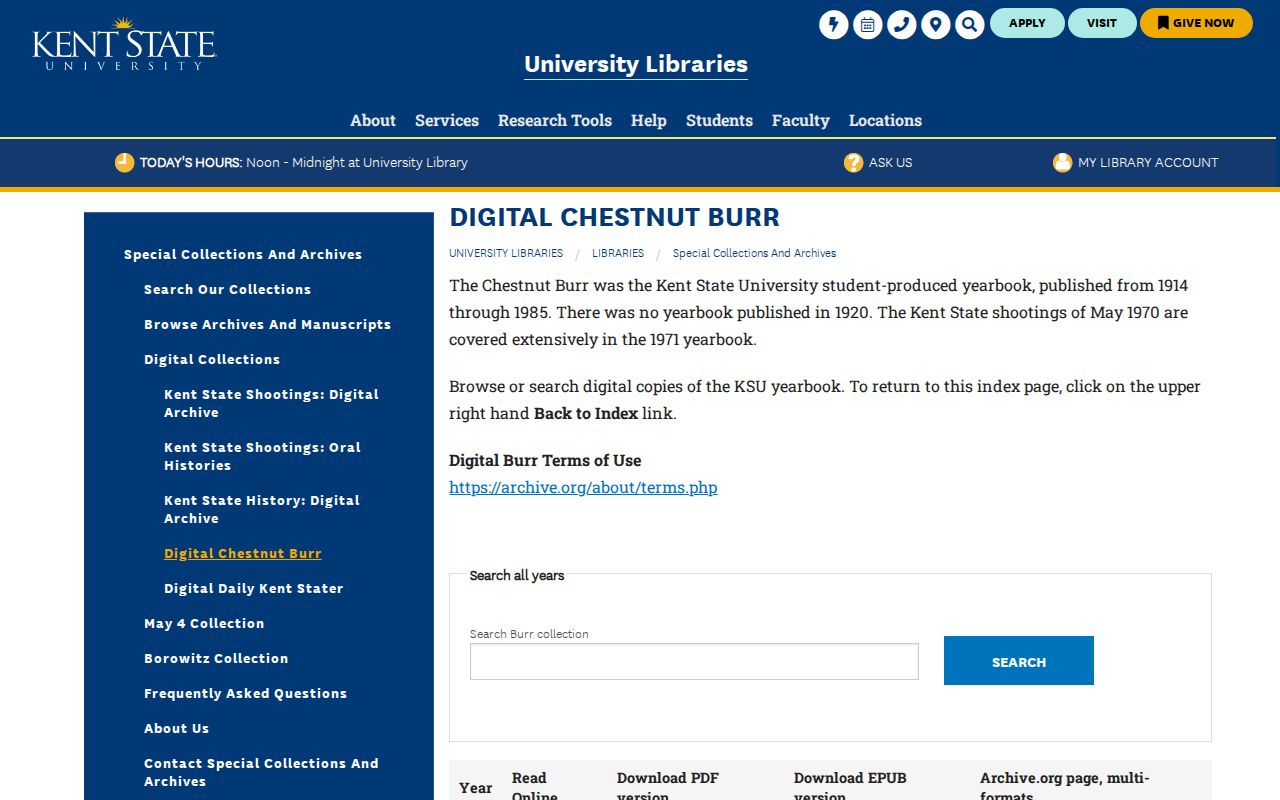Click the magnifying glass search icon

970,24
